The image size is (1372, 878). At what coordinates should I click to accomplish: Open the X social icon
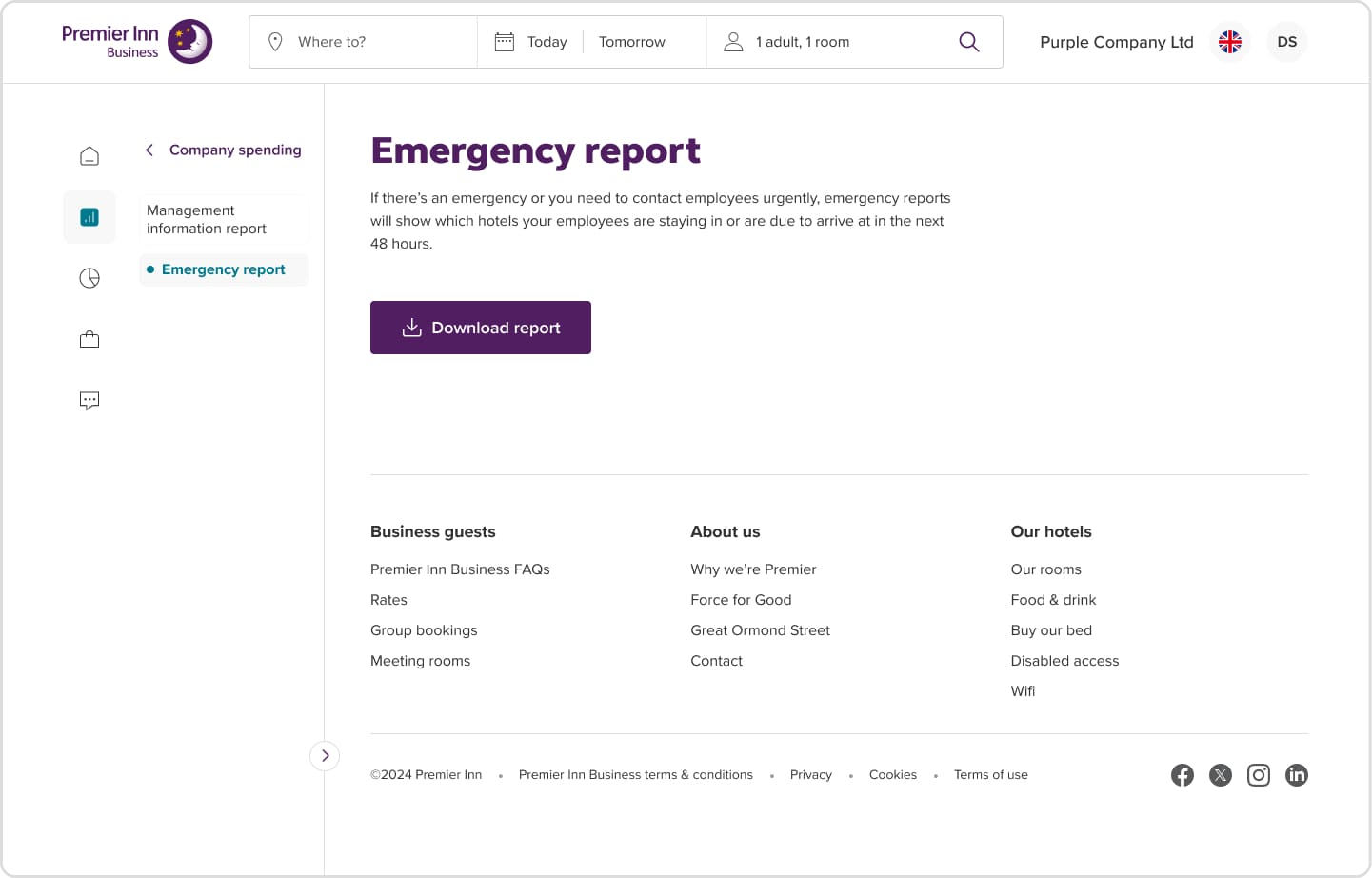(1221, 775)
